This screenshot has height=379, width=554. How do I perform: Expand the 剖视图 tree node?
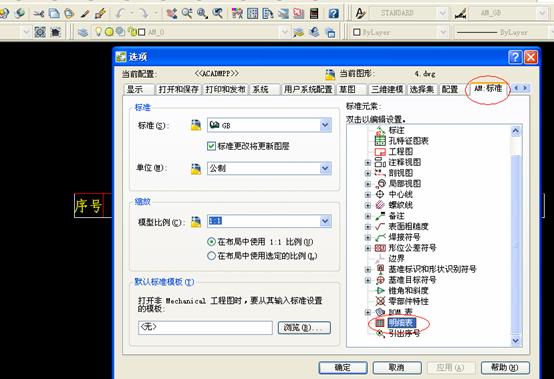[x=368, y=173]
